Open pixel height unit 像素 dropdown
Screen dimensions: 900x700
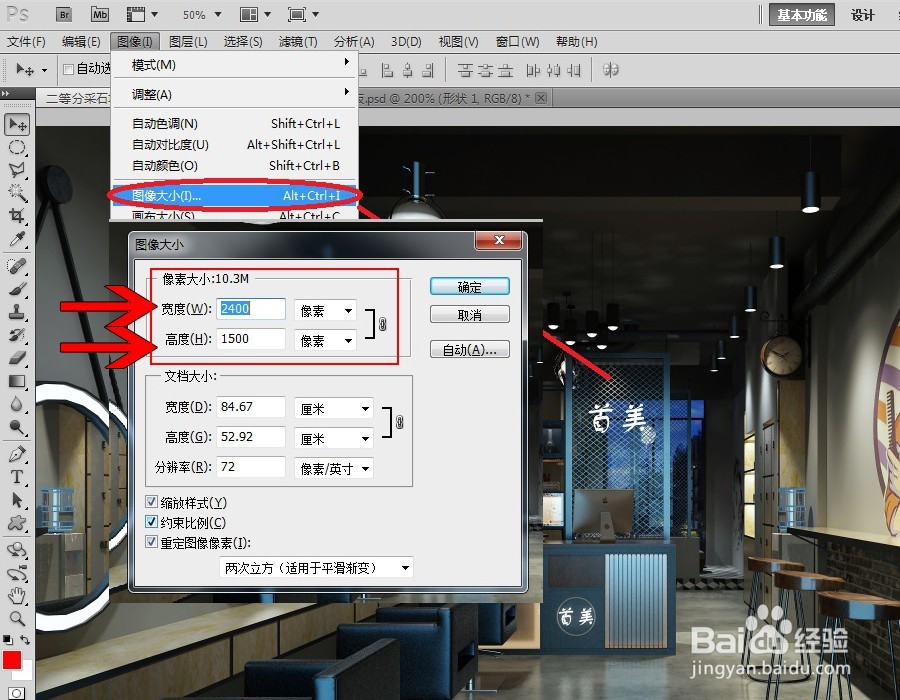325,341
